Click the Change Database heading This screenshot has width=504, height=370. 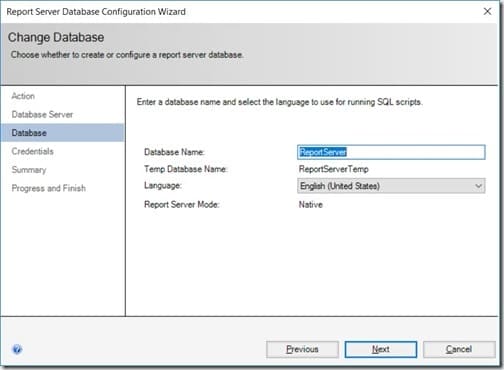point(56,37)
